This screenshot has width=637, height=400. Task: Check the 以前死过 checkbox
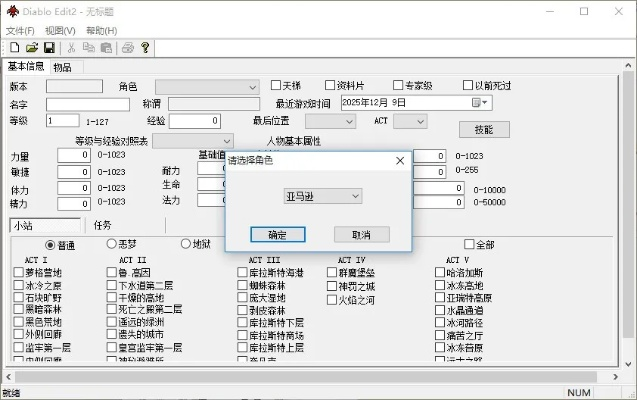(468, 85)
